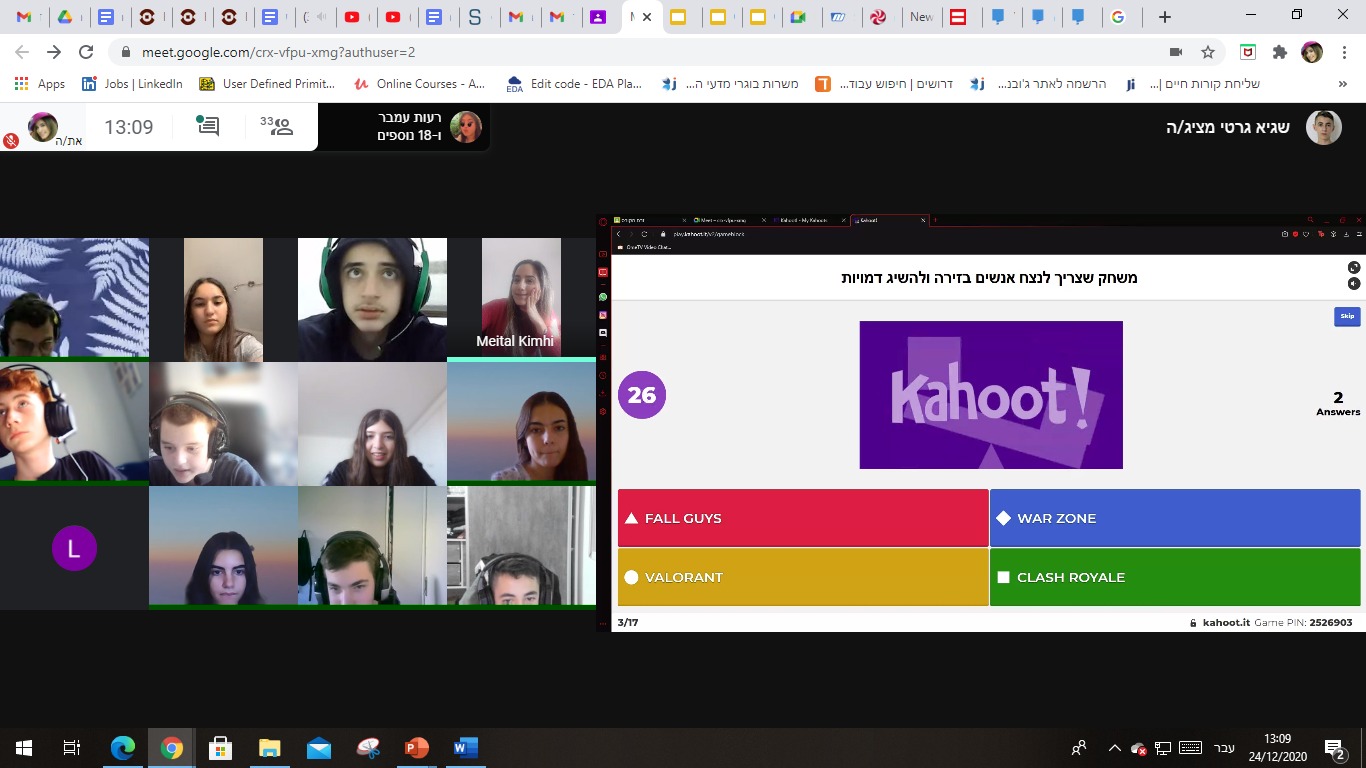Open File Explorer from the taskbar

pos(270,747)
